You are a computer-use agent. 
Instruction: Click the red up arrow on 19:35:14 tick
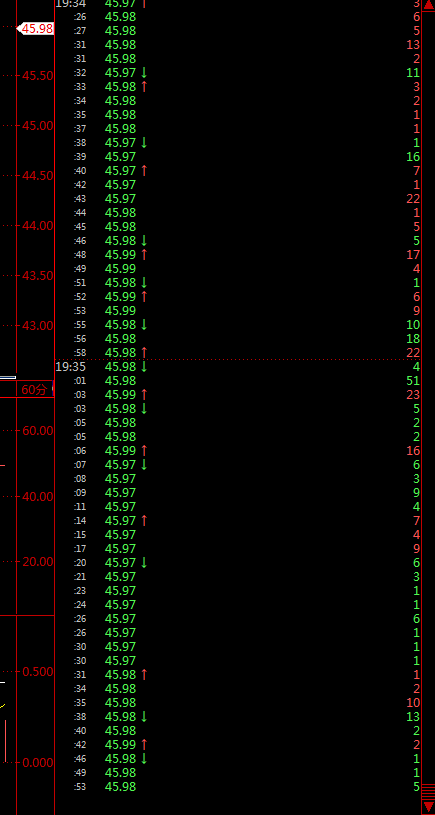point(144,521)
